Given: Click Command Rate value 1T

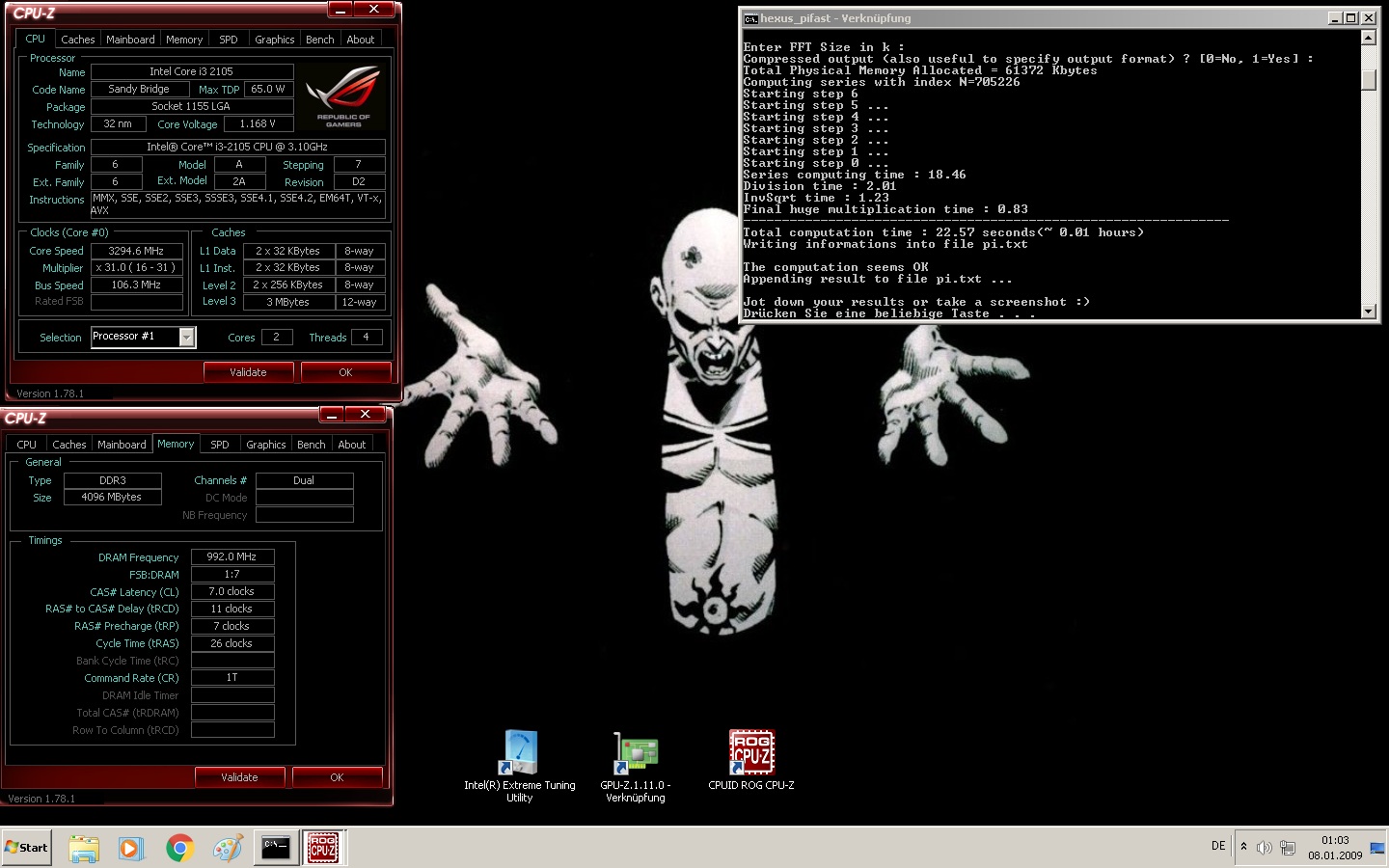Looking at the screenshot, I should coord(232,678).
